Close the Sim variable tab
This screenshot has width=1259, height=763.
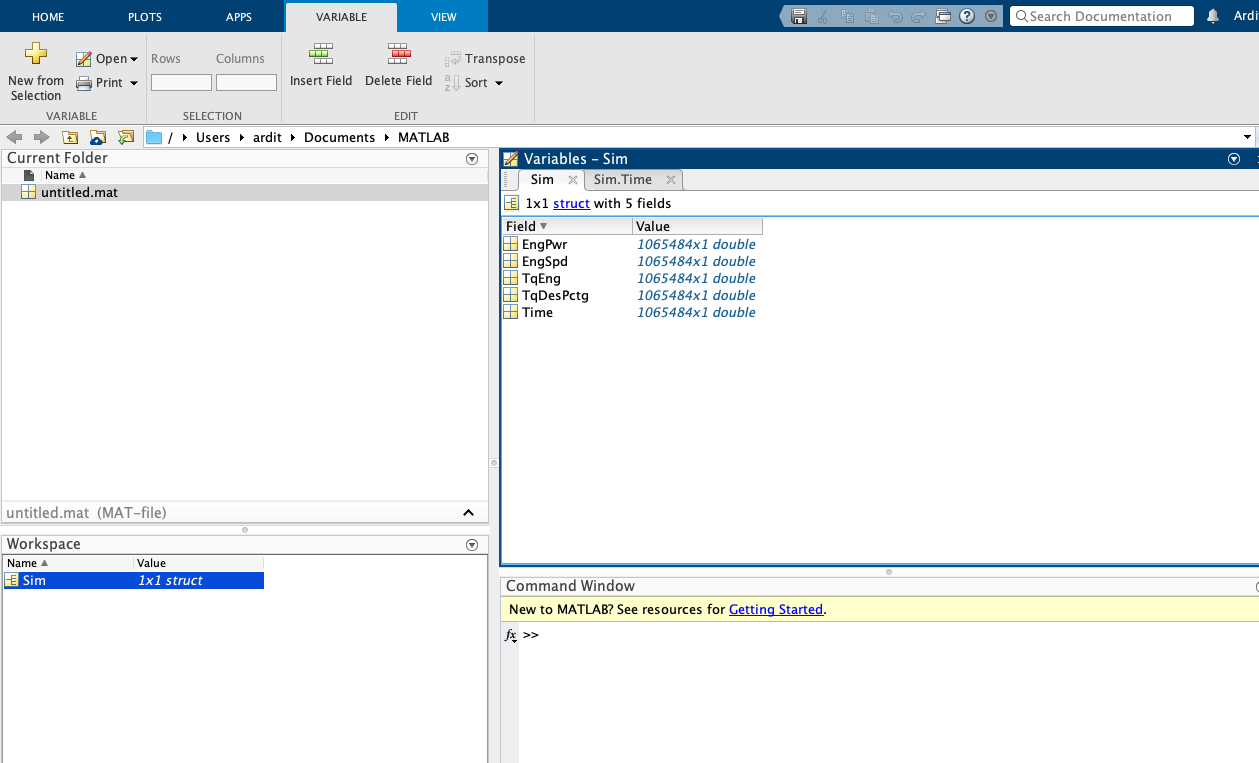(x=573, y=180)
